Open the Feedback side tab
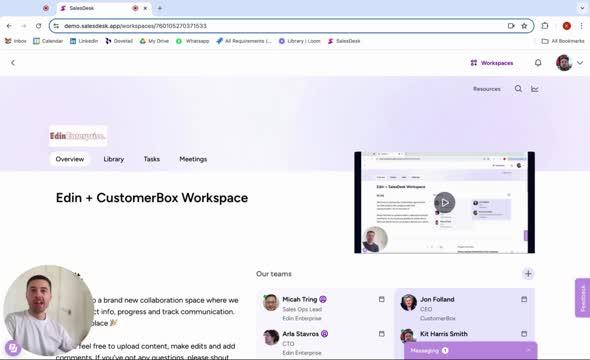 (x=583, y=298)
